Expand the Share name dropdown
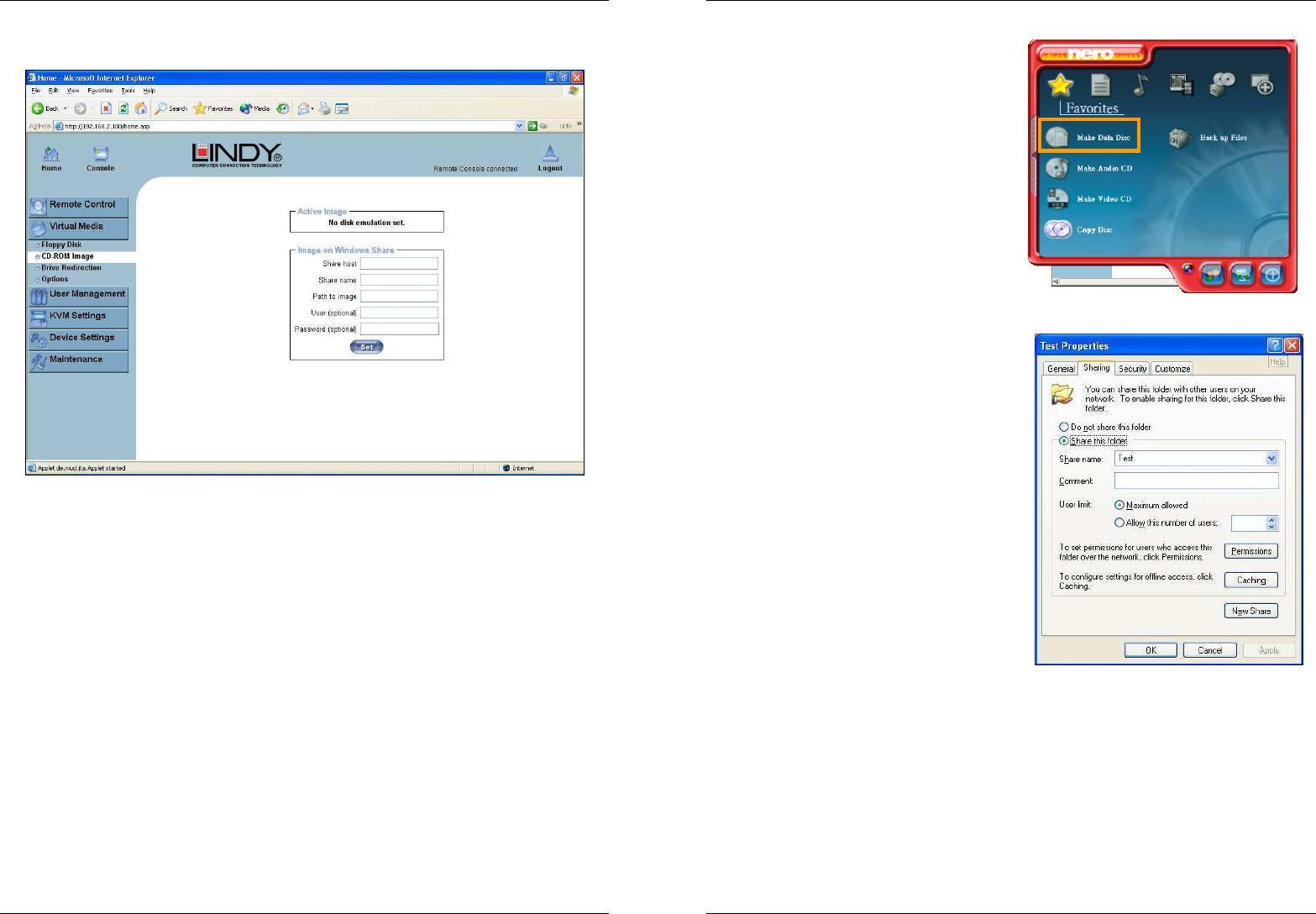 (1271, 459)
